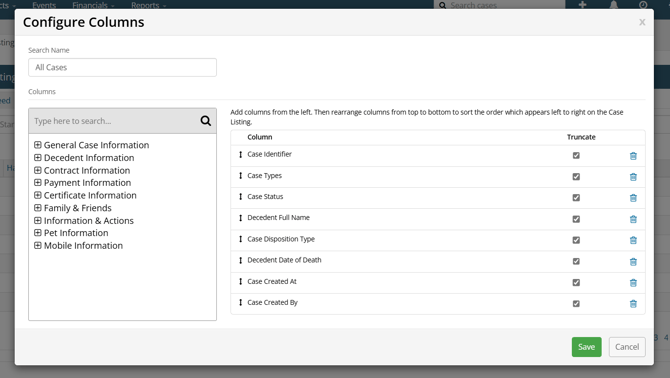Expand Family & Friends category
670x378 pixels.
pyautogui.click(x=38, y=208)
